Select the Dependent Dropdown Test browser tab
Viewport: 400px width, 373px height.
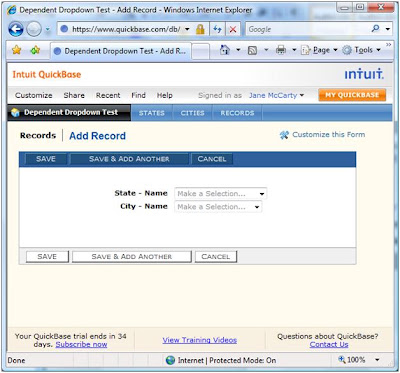pos(121,51)
